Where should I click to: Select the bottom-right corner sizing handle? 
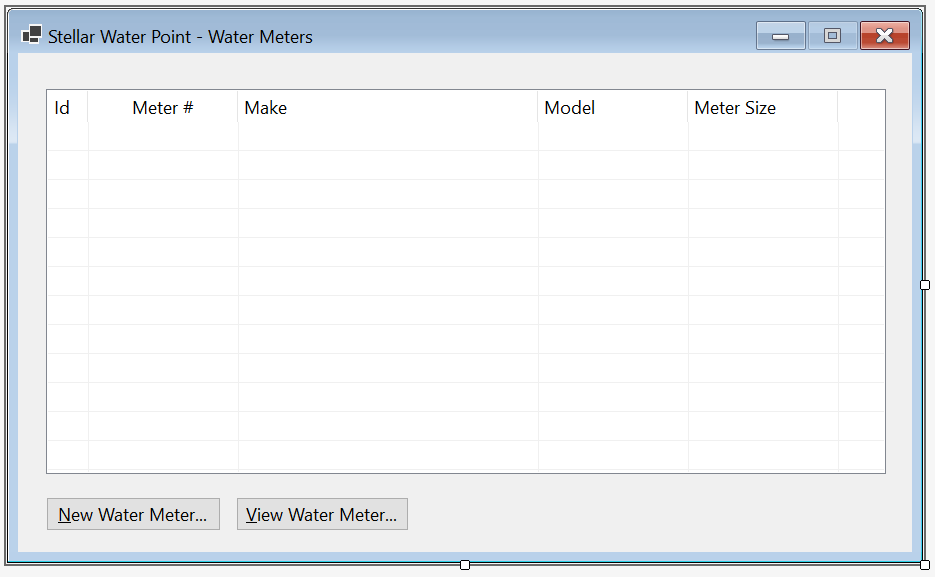pyautogui.click(x=925, y=564)
